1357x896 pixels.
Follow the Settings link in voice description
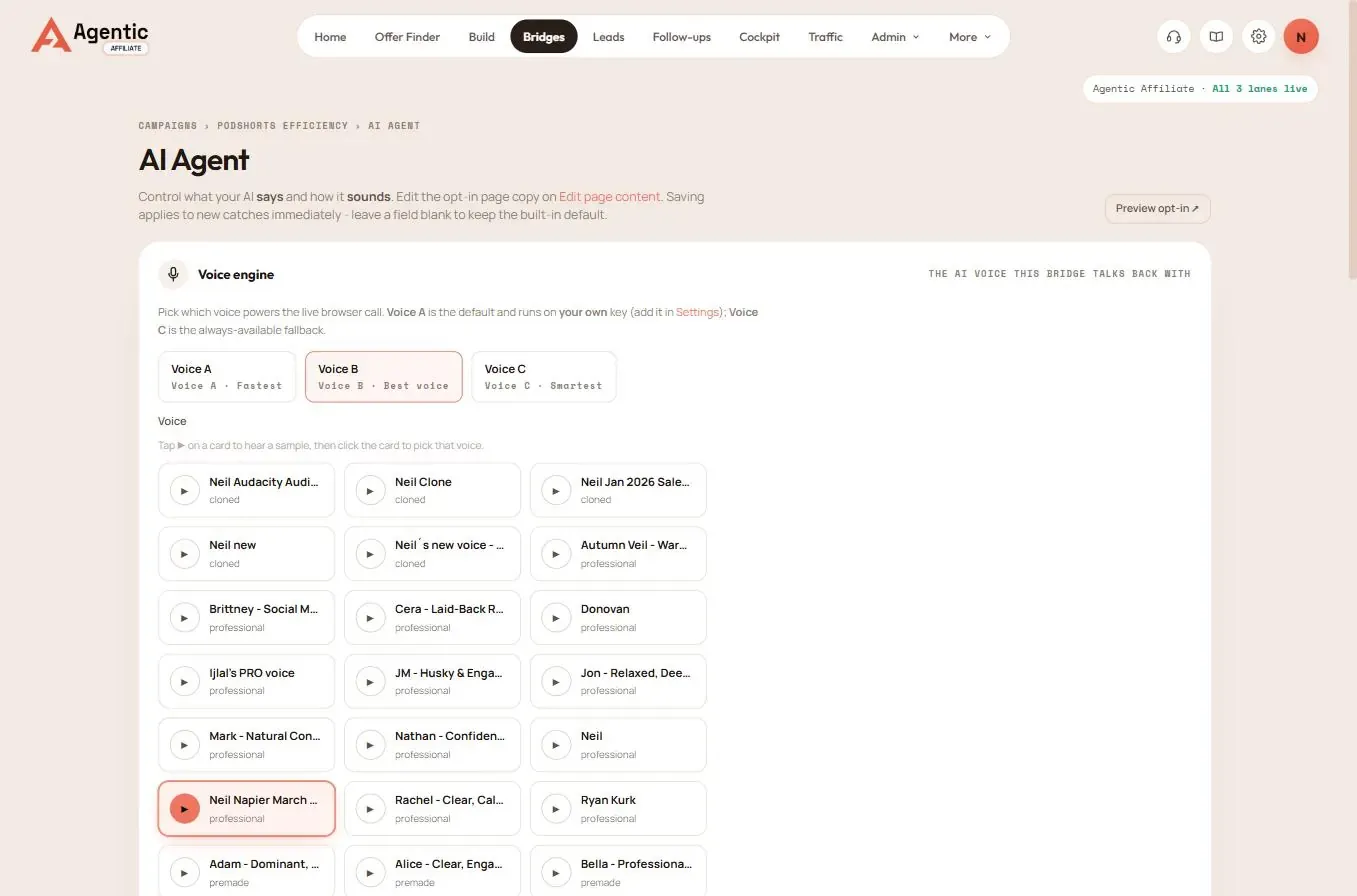[697, 312]
